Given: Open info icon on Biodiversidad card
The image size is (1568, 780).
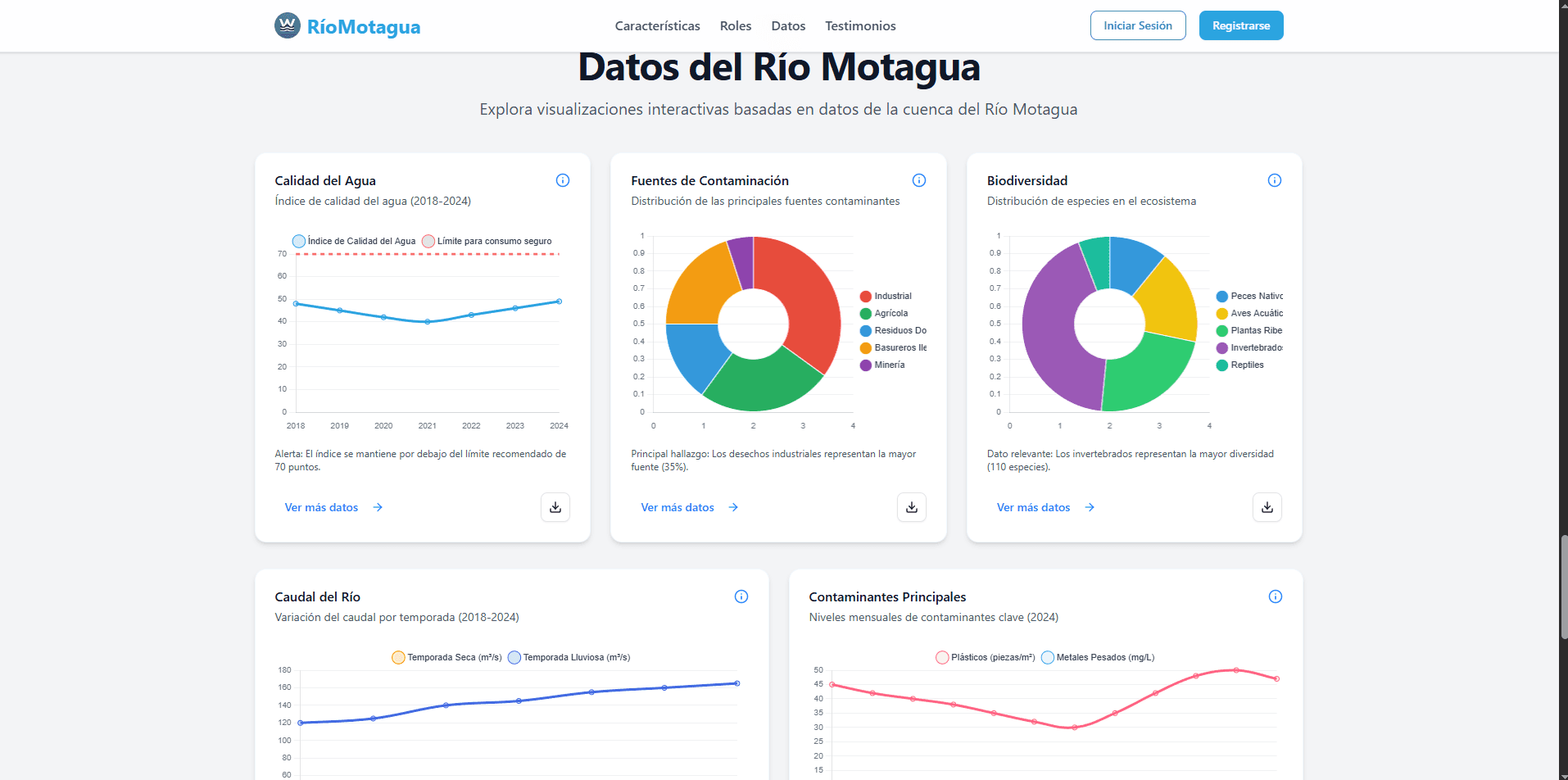Looking at the screenshot, I should 1275,180.
